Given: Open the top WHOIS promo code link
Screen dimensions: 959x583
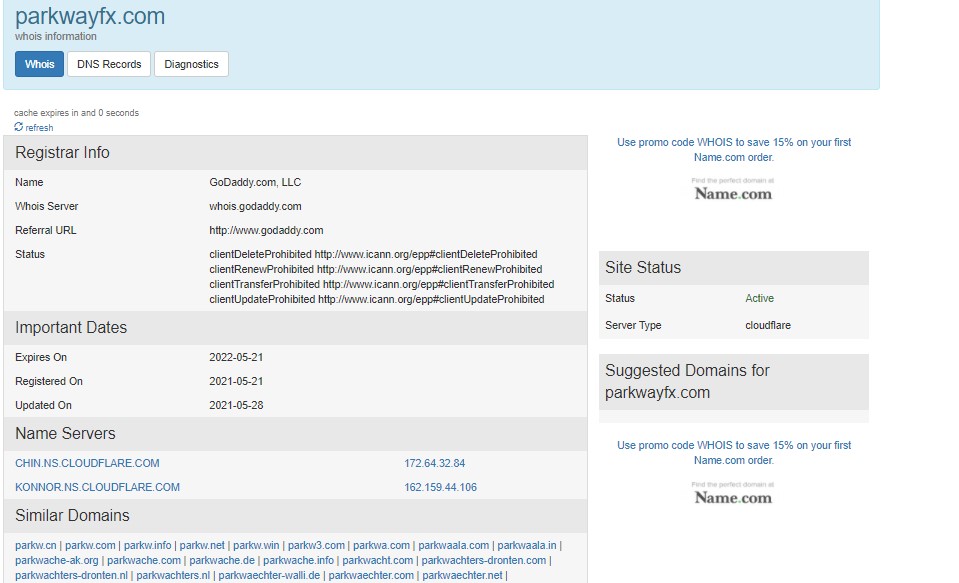Looking at the screenshot, I should pos(734,149).
